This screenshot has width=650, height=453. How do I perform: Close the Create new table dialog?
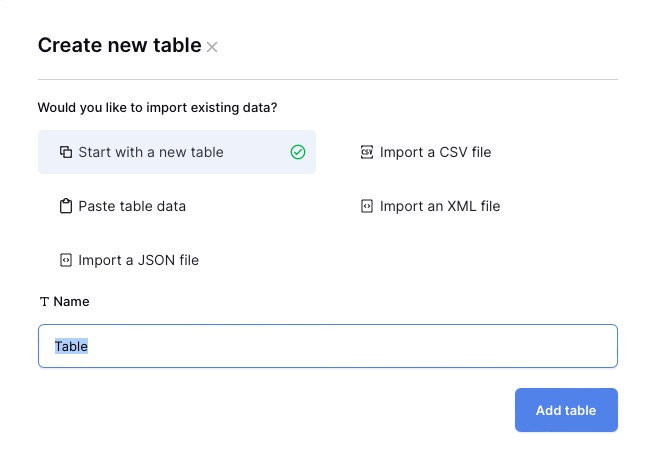(212, 47)
